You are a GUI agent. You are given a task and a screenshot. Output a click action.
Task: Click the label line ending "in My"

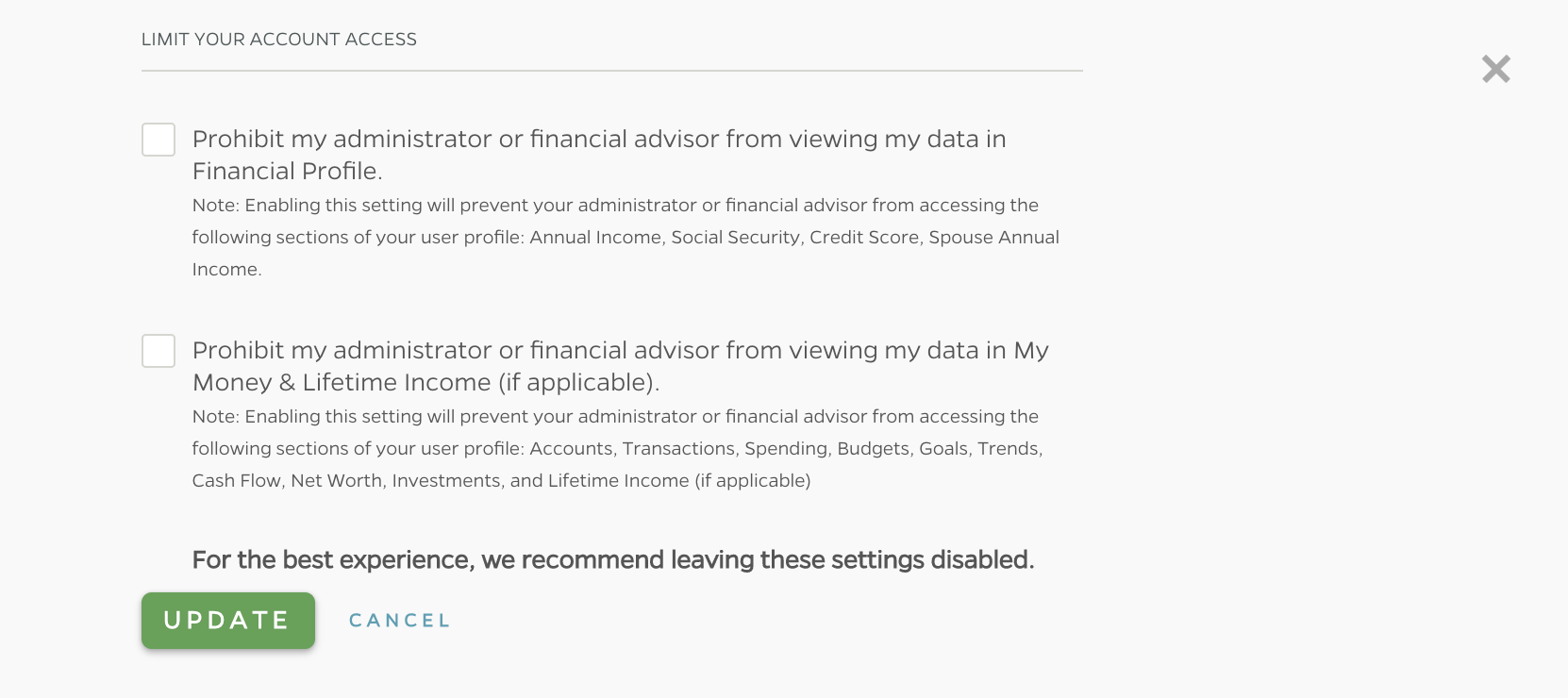pyautogui.click(x=620, y=351)
